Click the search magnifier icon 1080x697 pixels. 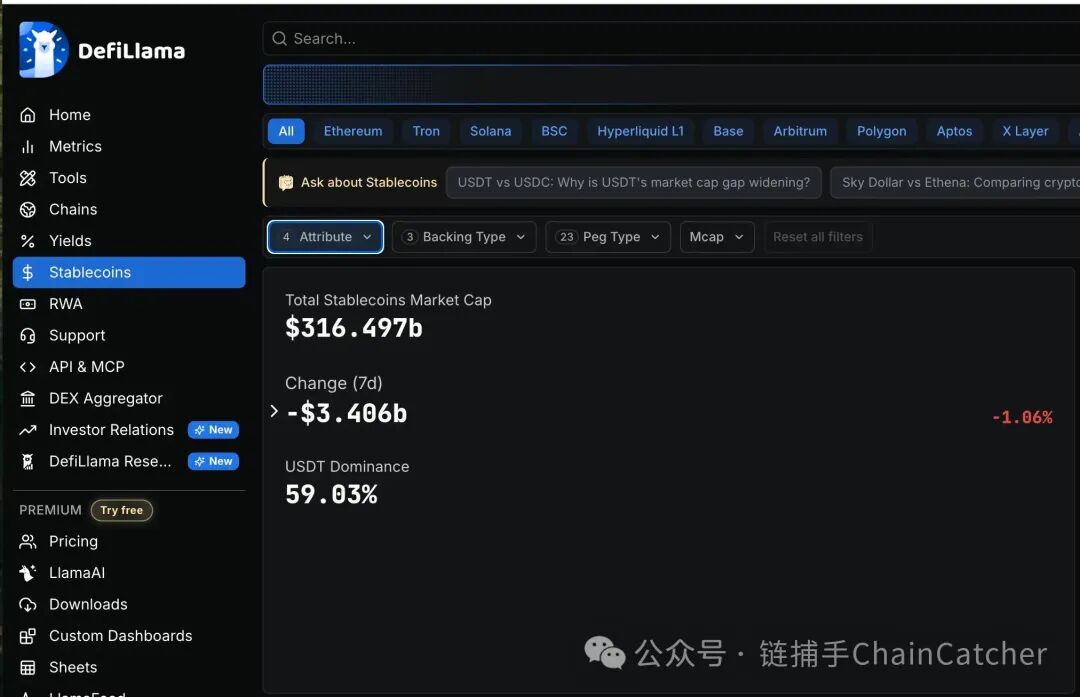[279, 39]
